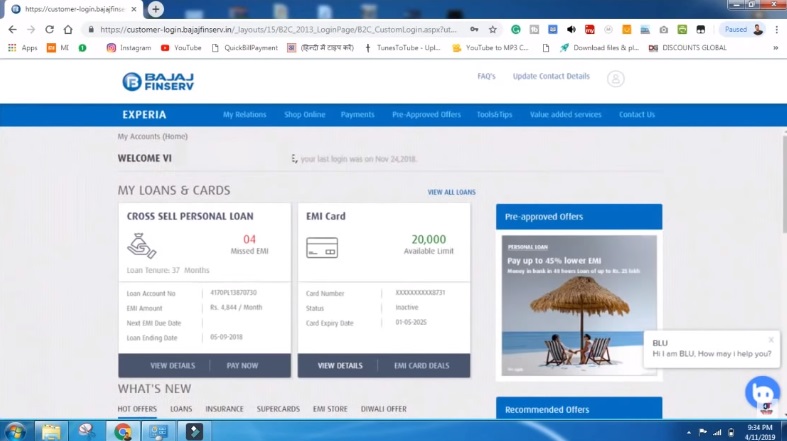Click EMI CARD DEALS button
Viewport: 787px width, 441px height.
(x=422, y=366)
